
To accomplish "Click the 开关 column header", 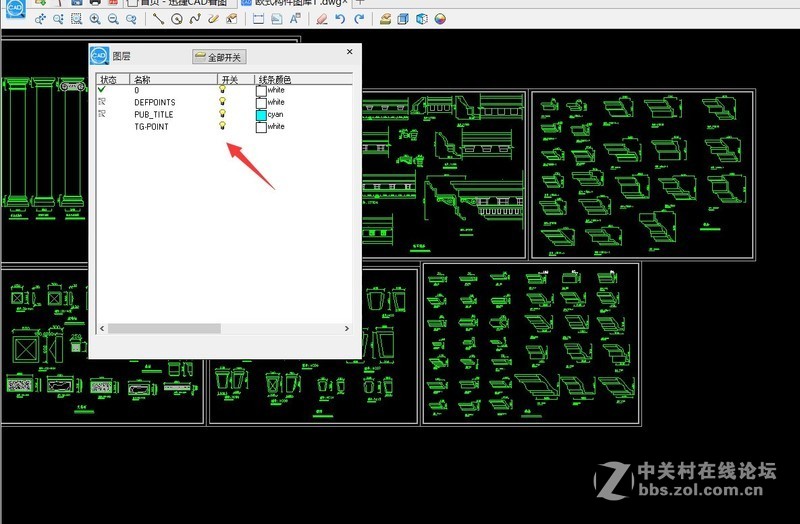I will click(236, 80).
